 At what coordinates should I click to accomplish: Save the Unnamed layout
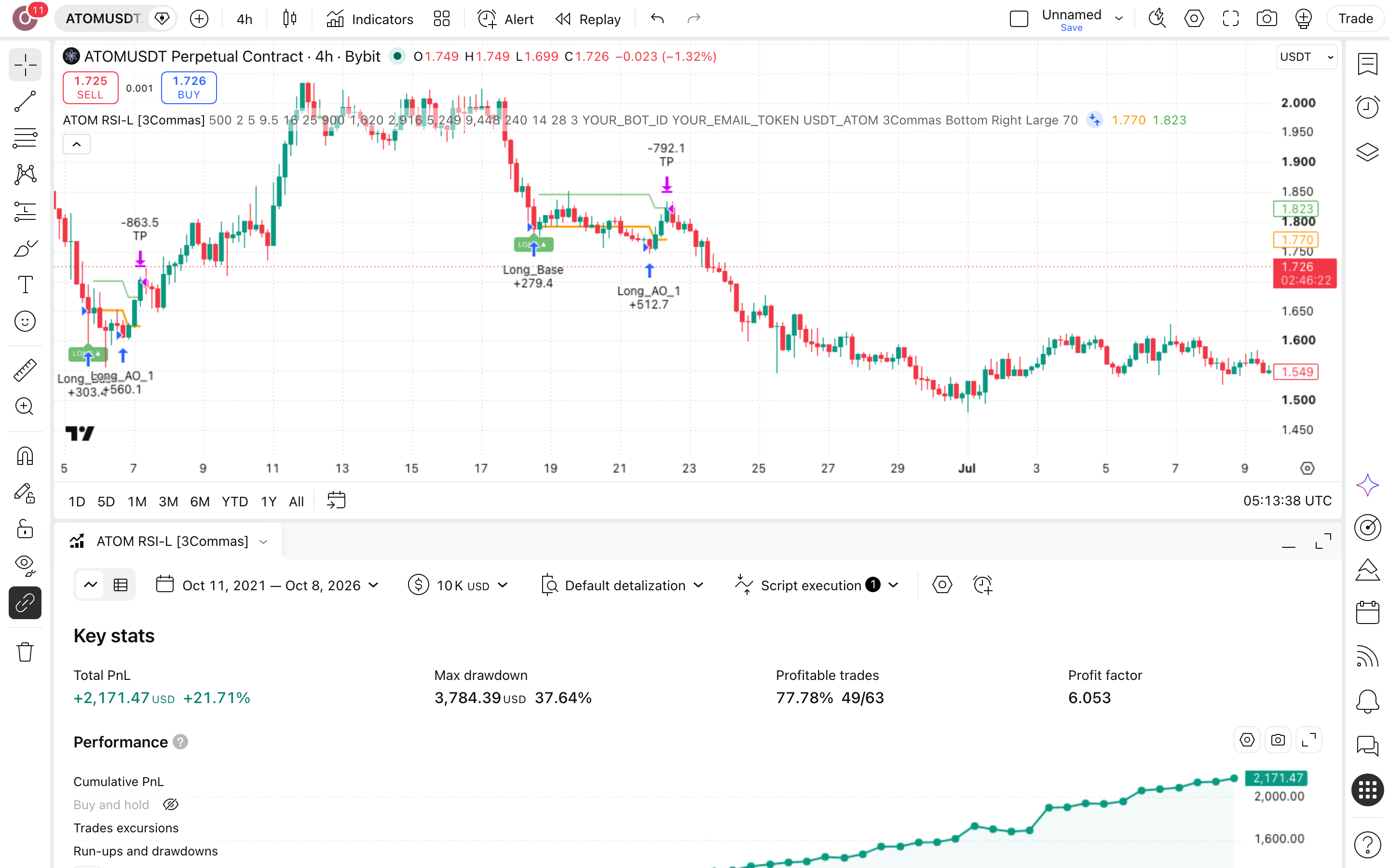[1071, 27]
